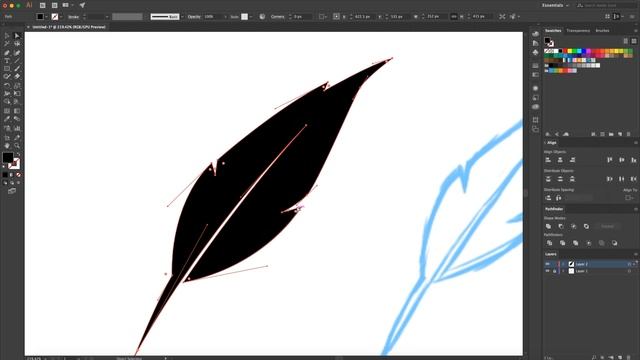
Task: Select the Untitled-1 document tab
Action: click(69, 27)
